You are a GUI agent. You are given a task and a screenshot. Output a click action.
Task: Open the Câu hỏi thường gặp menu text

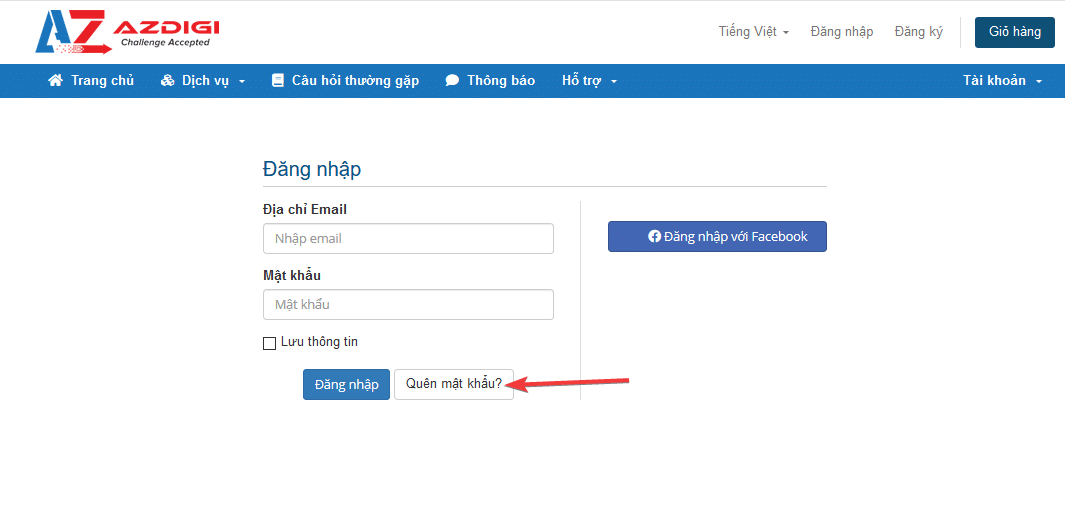tap(355, 81)
